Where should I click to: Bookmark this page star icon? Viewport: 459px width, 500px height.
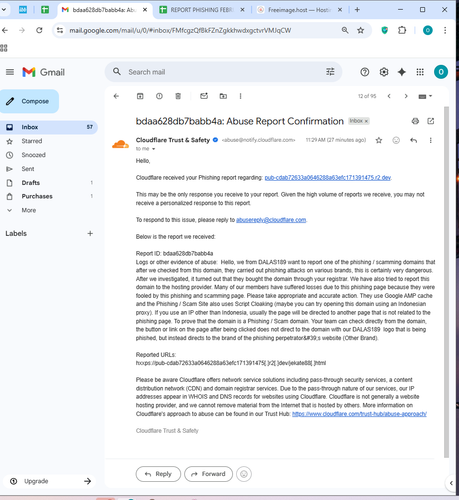tap(360, 31)
